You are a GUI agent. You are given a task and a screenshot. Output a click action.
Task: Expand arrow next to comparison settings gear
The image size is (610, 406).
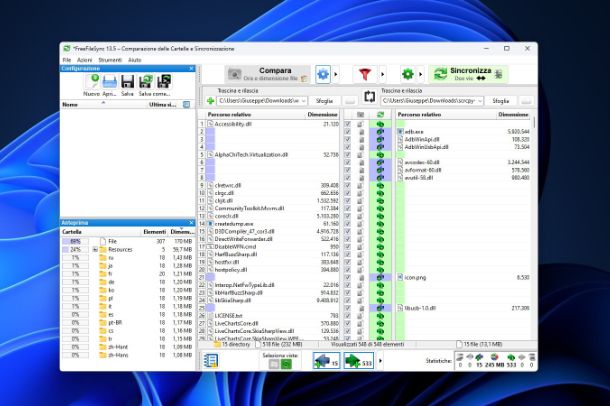coord(336,74)
